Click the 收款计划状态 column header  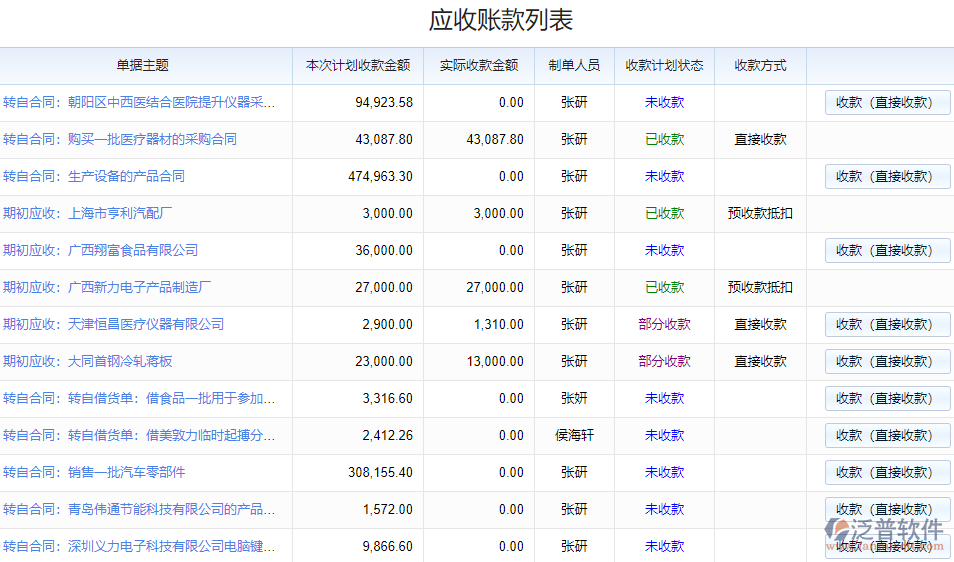(x=664, y=66)
